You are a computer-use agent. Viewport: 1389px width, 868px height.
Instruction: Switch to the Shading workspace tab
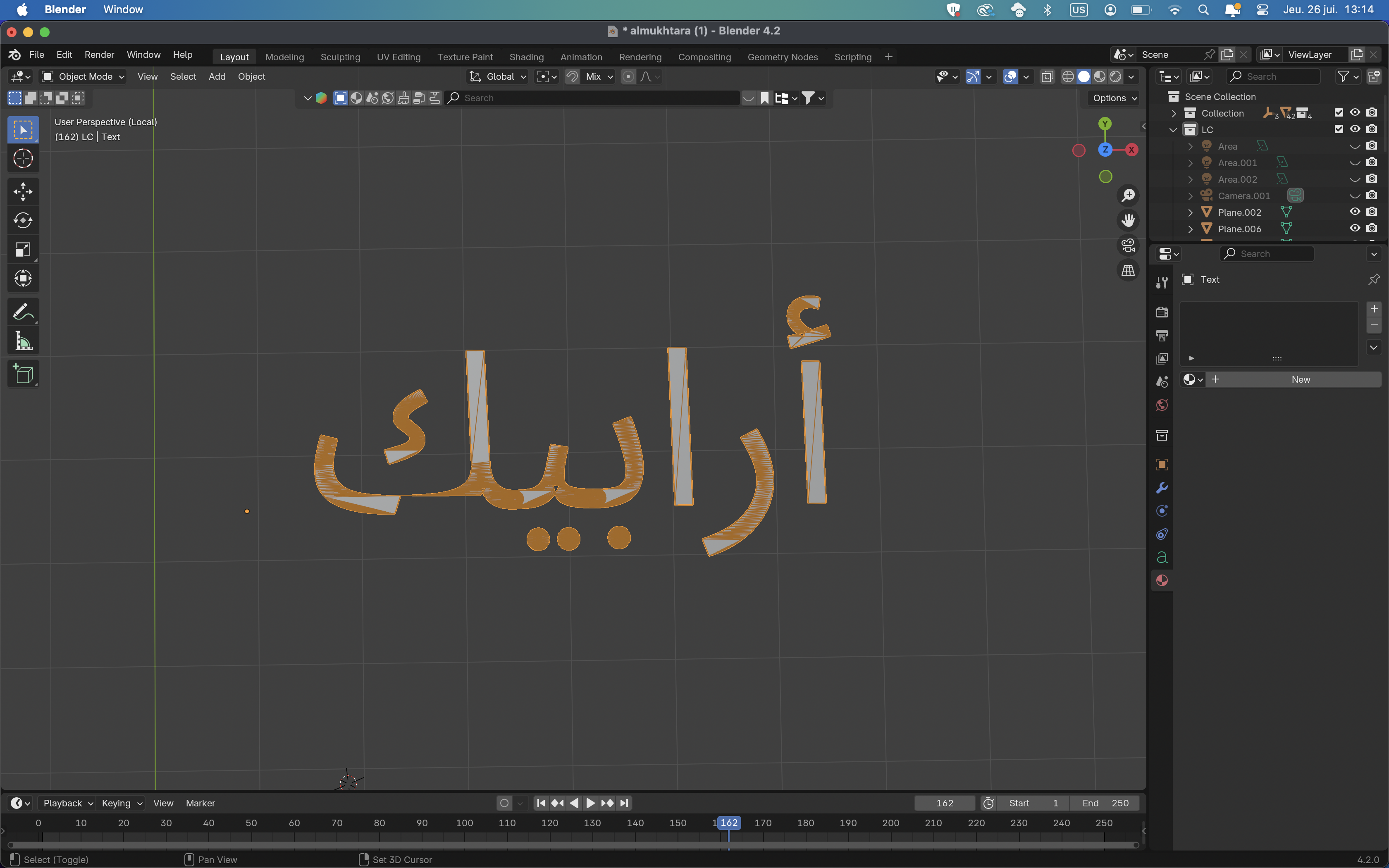pos(526,57)
